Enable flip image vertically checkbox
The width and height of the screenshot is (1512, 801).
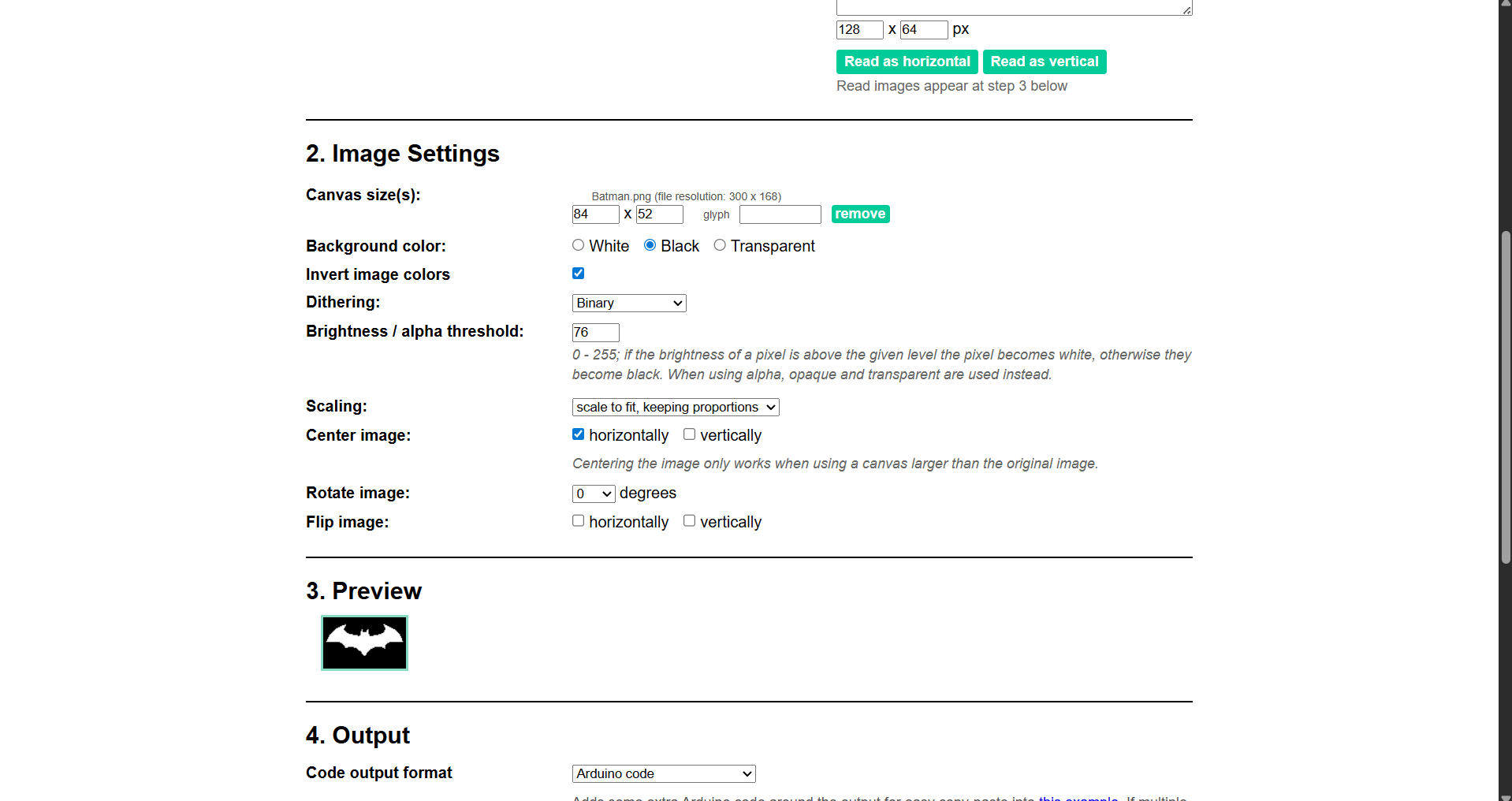pos(690,521)
